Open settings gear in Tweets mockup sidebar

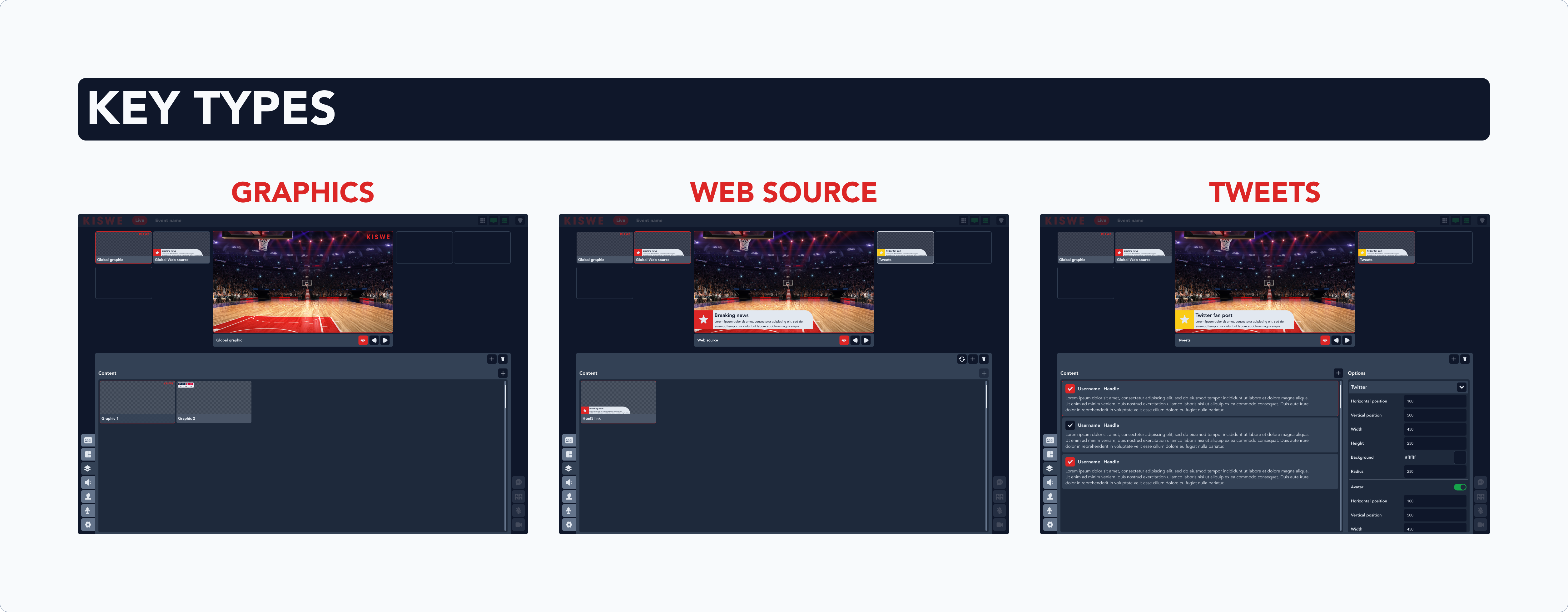point(1050,524)
